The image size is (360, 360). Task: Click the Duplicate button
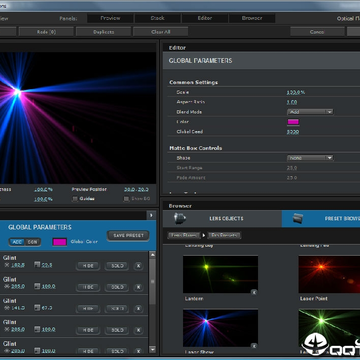click(103, 32)
